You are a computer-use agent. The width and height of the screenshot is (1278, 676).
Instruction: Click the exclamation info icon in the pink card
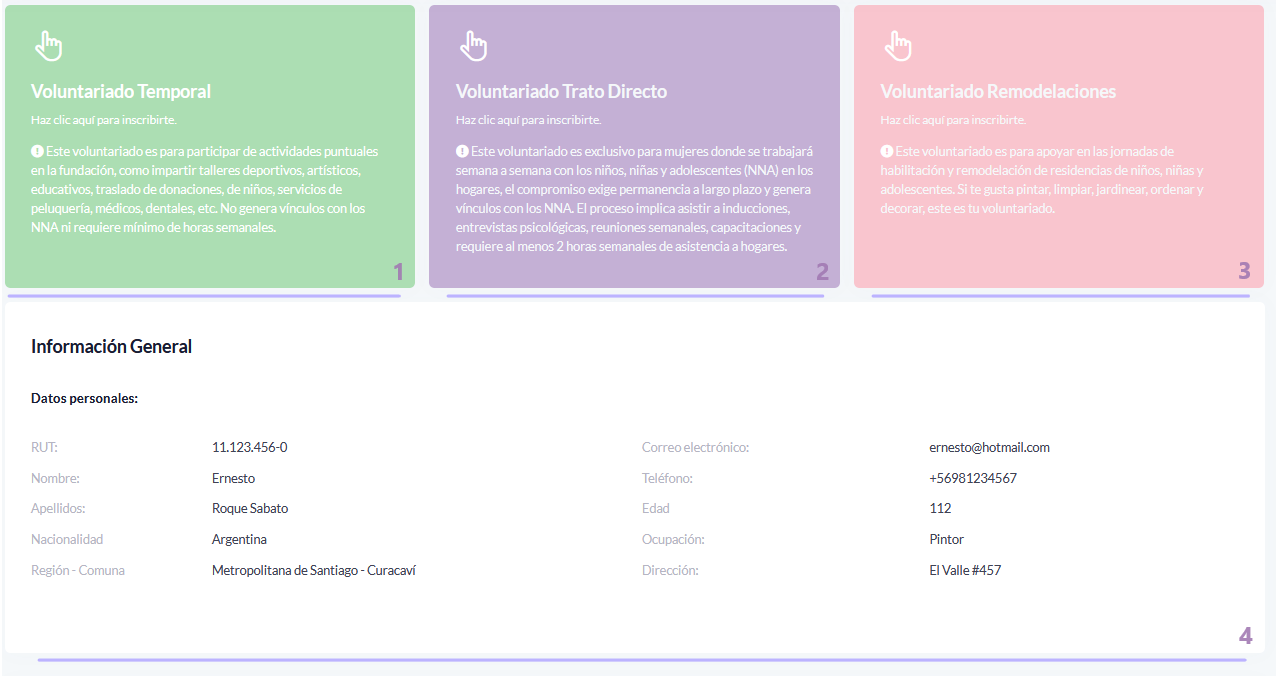click(887, 151)
